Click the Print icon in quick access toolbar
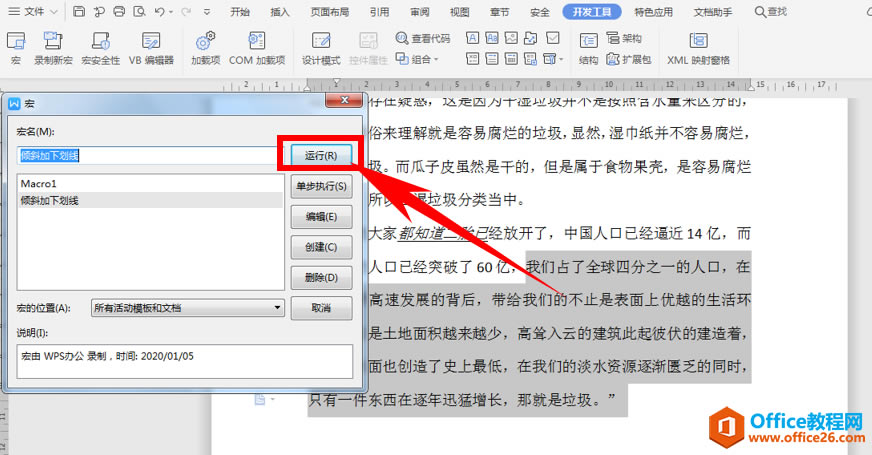This screenshot has width=872, height=455. tap(119, 11)
